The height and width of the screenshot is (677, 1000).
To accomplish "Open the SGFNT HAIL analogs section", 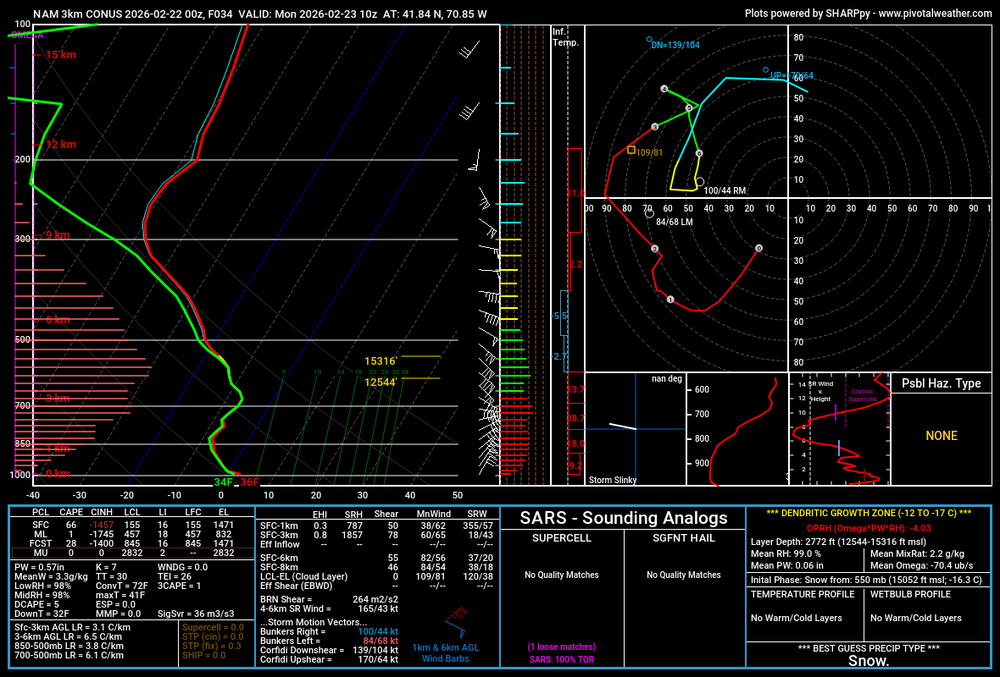I will pyautogui.click(x=683, y=539).
